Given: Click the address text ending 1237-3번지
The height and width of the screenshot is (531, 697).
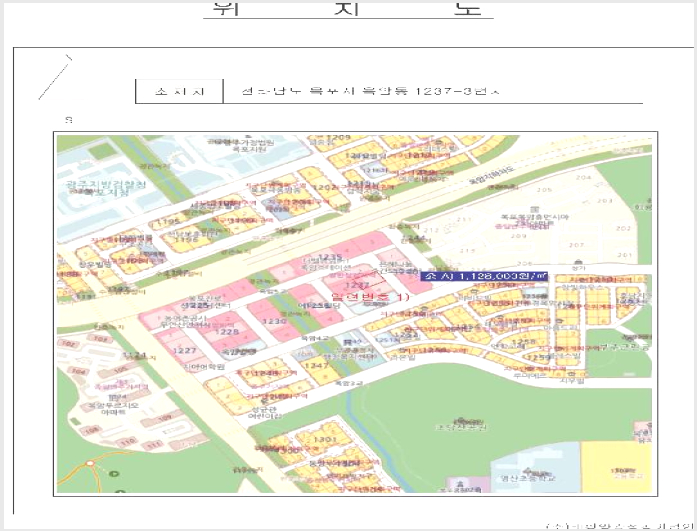Looking at the screenshot, I should tap(370, 91).
